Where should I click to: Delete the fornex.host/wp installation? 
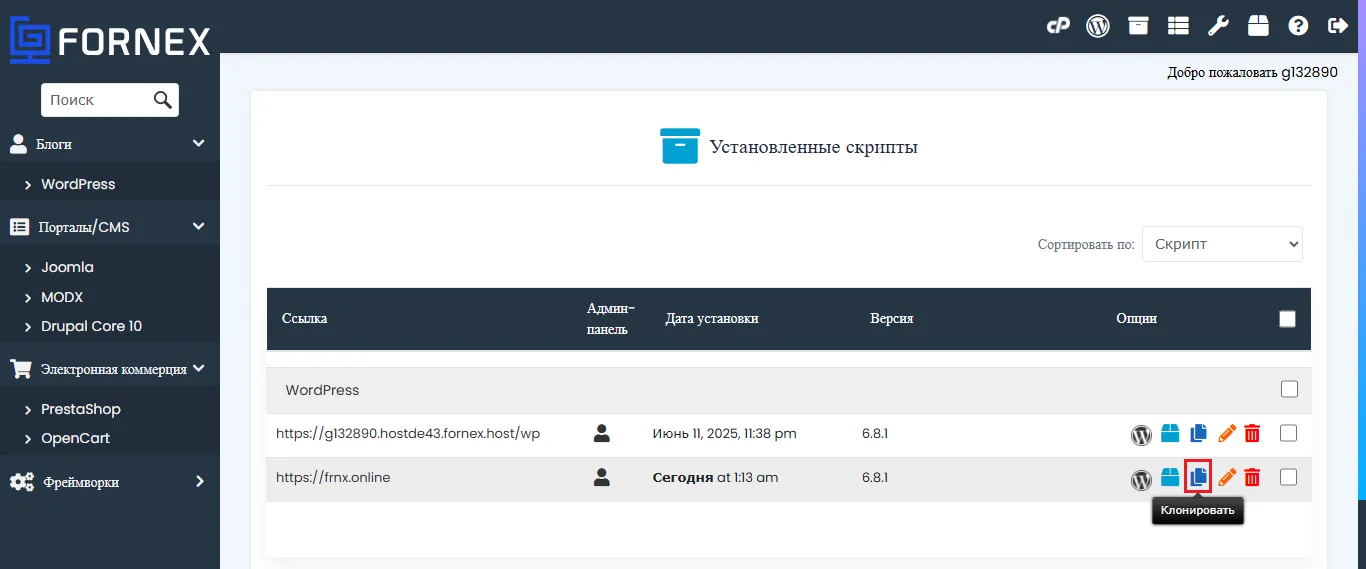(1252, 434)
